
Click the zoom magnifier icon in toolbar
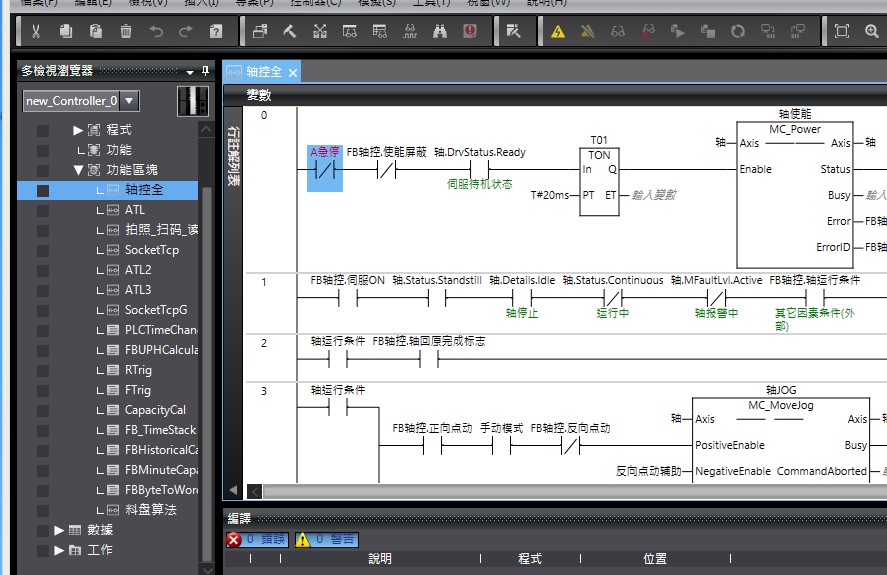[871, 31]
